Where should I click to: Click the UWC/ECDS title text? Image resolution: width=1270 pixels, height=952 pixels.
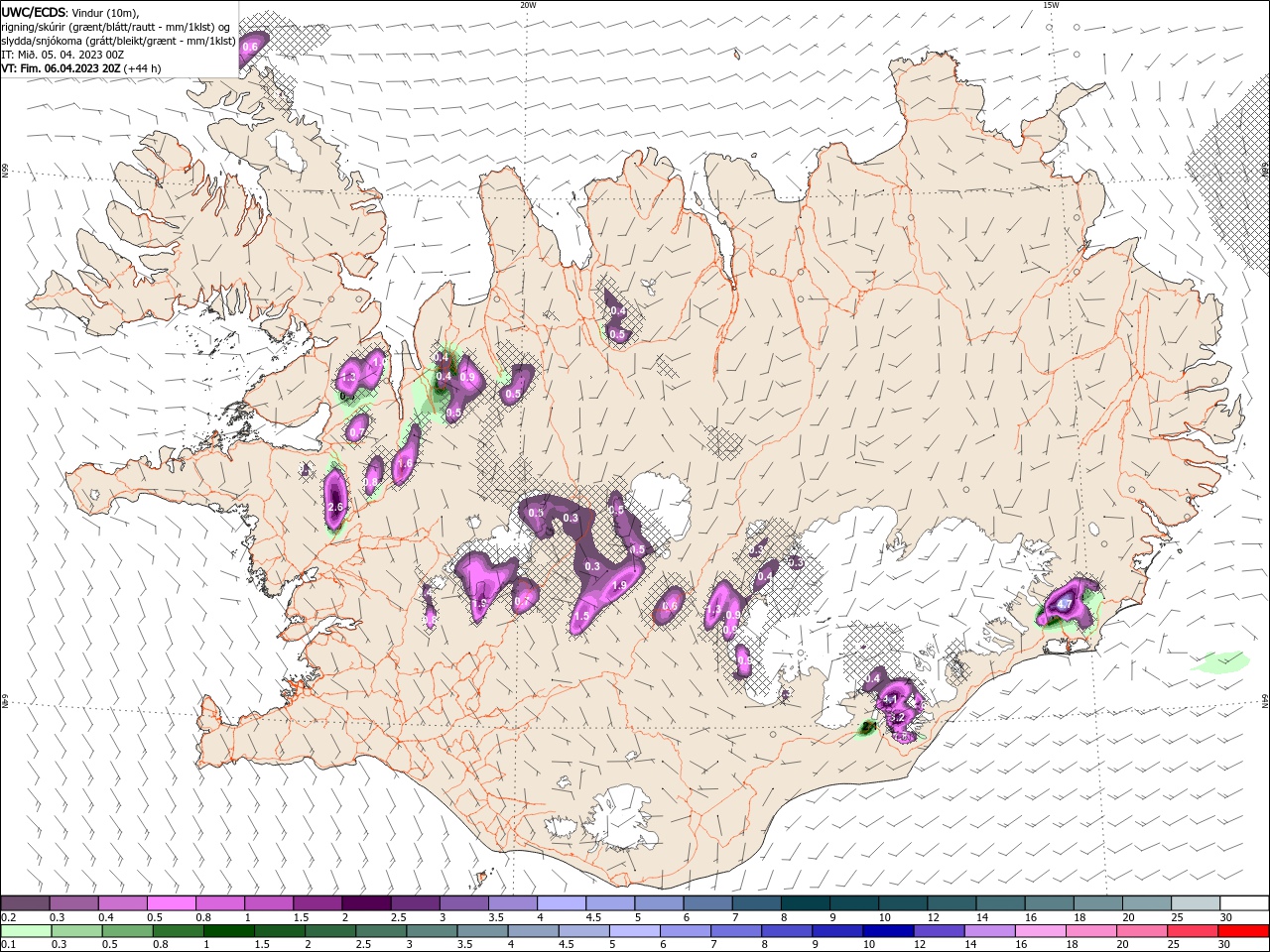pyautogui.click(x=34, y=12)
